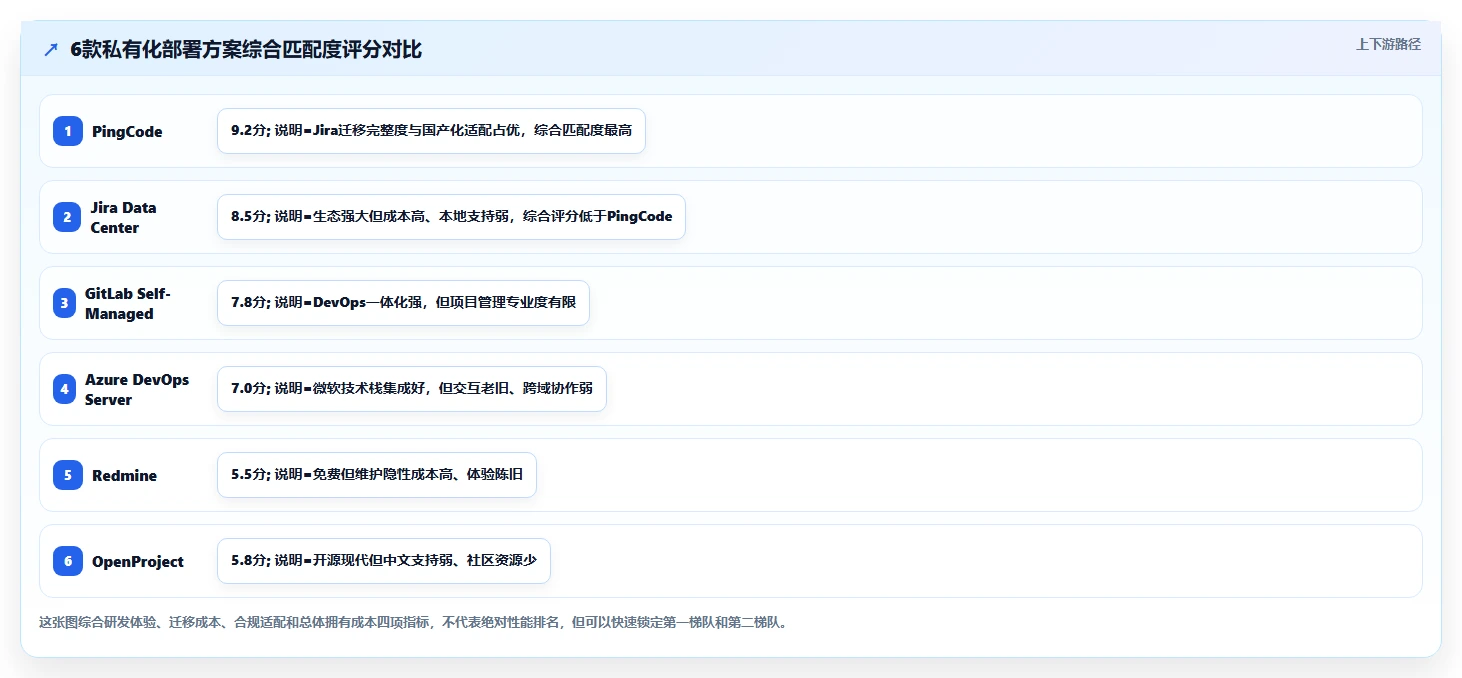Click the arrow icon beside the chart title

pos(51,50)
